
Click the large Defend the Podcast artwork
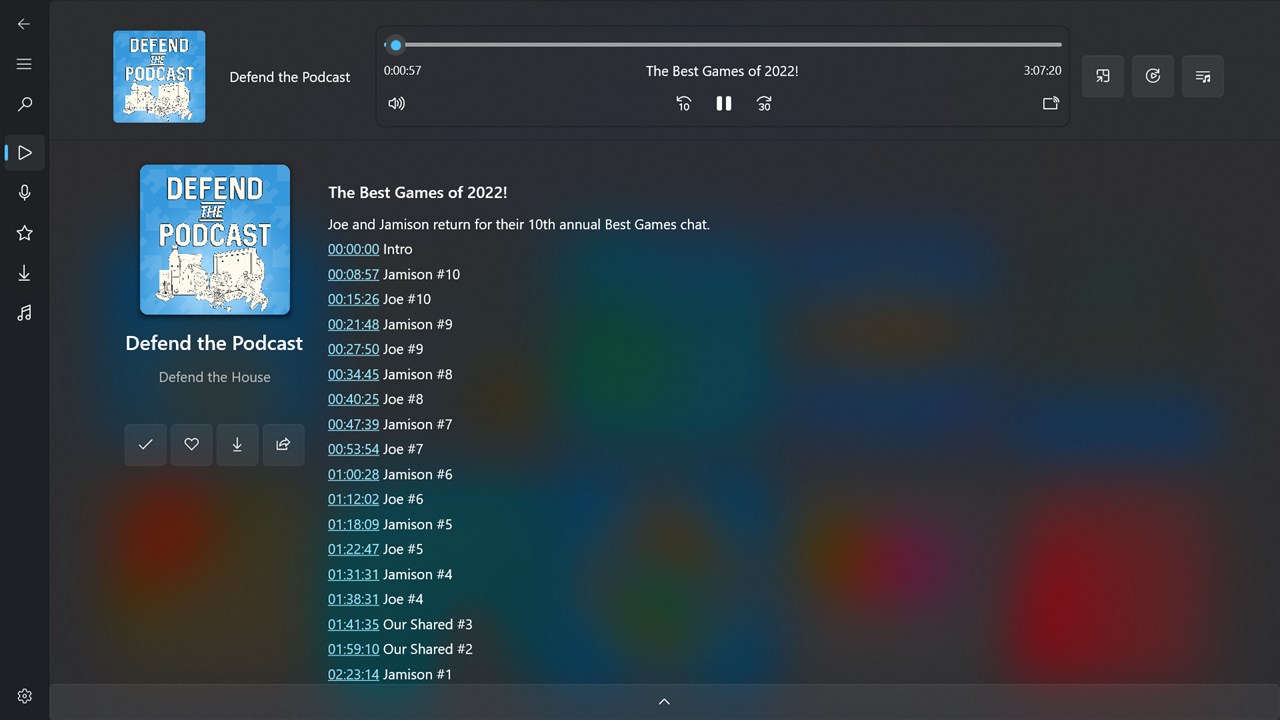[215, 240]
